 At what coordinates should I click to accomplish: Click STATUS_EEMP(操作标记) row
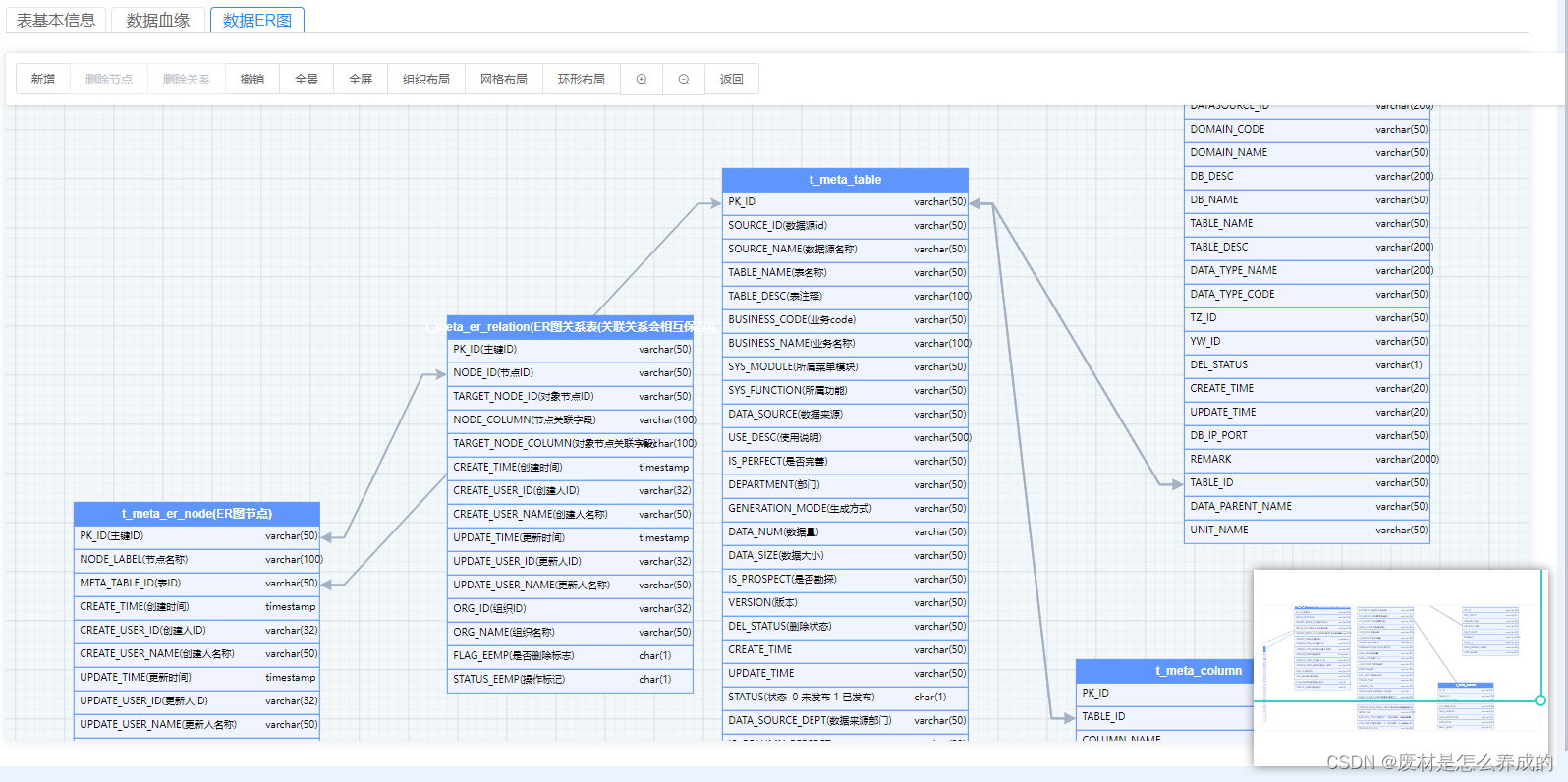(570, 680)
